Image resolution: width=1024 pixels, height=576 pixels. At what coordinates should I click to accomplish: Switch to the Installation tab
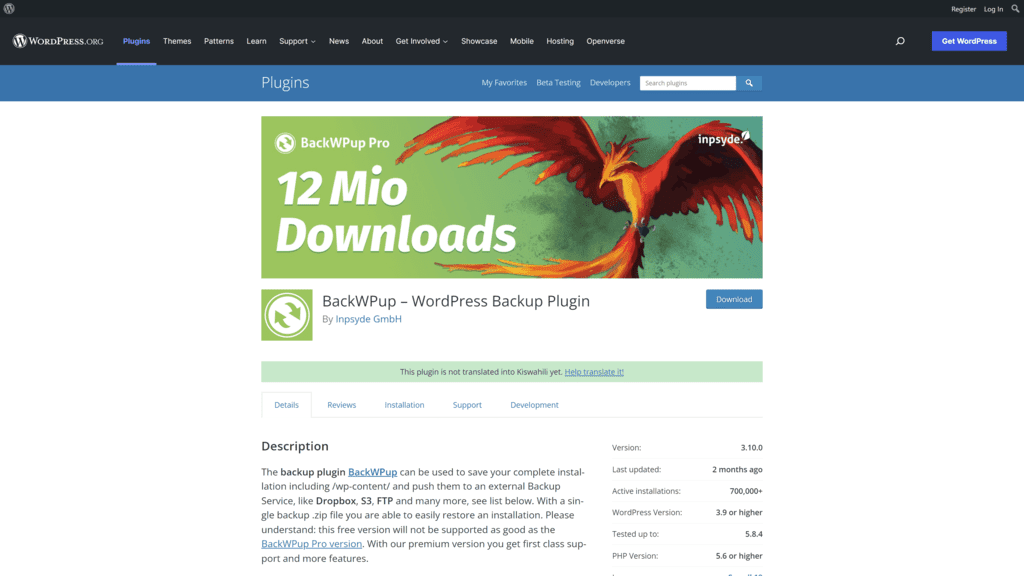[x=404, y=405]
